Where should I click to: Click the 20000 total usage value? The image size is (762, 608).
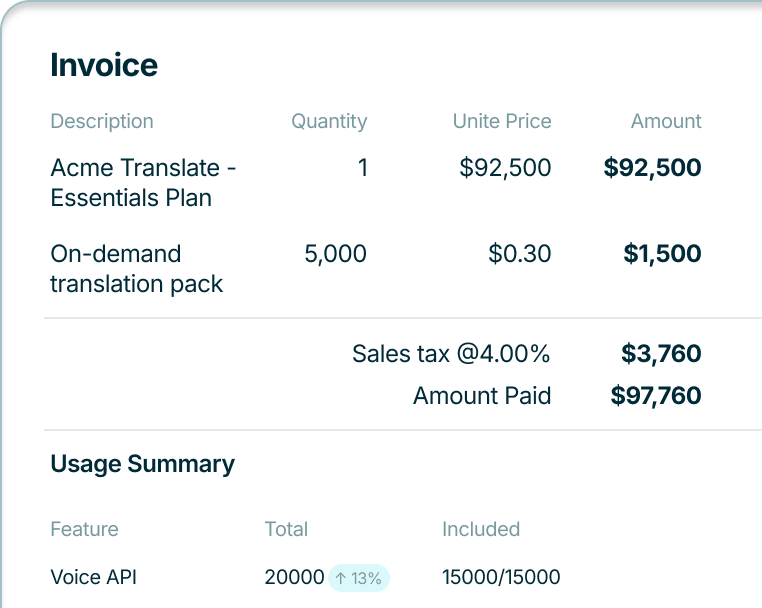click(x=294, y=577)
